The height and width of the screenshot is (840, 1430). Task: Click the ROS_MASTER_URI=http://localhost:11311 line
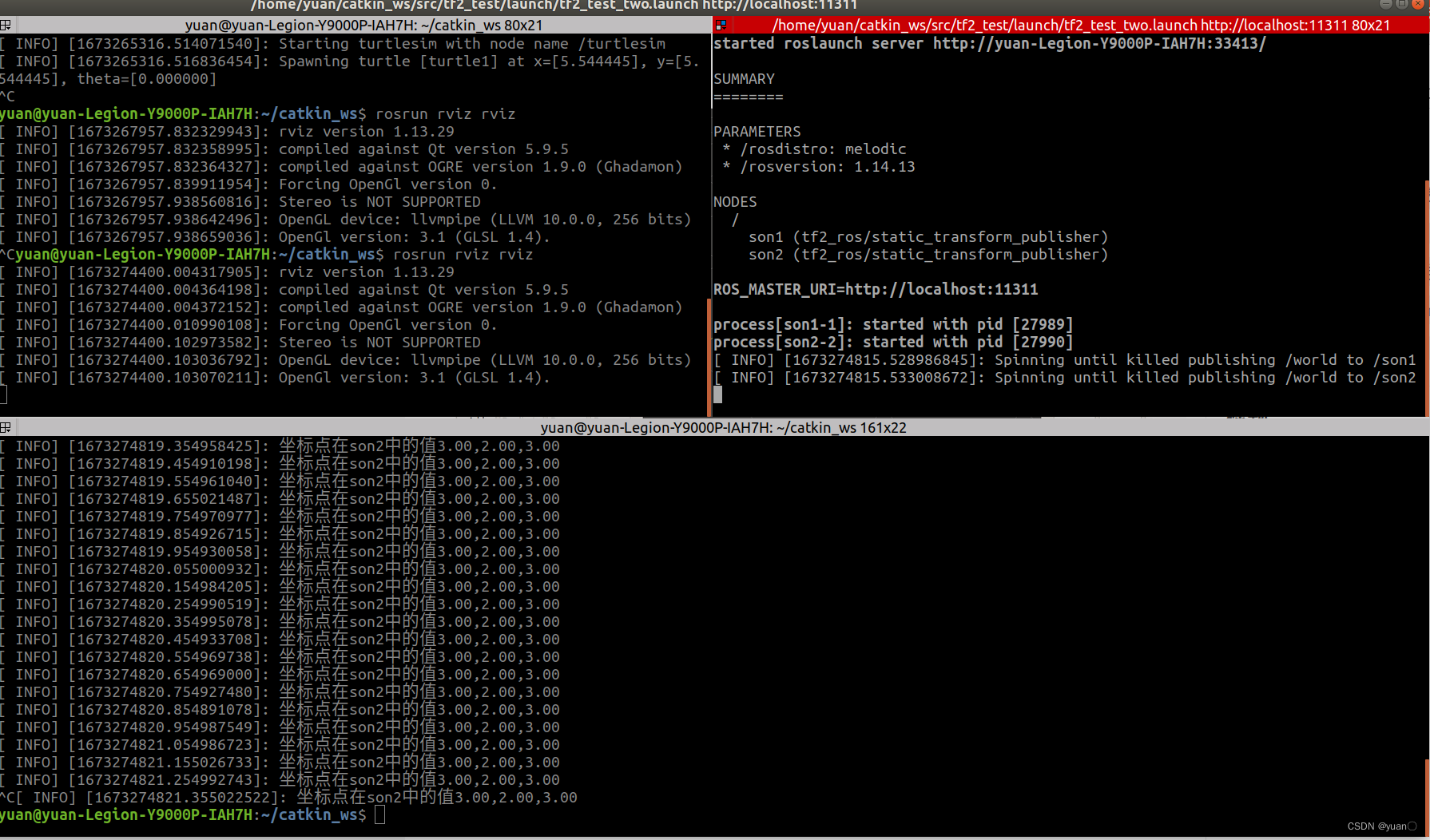(x=876, y=290)
